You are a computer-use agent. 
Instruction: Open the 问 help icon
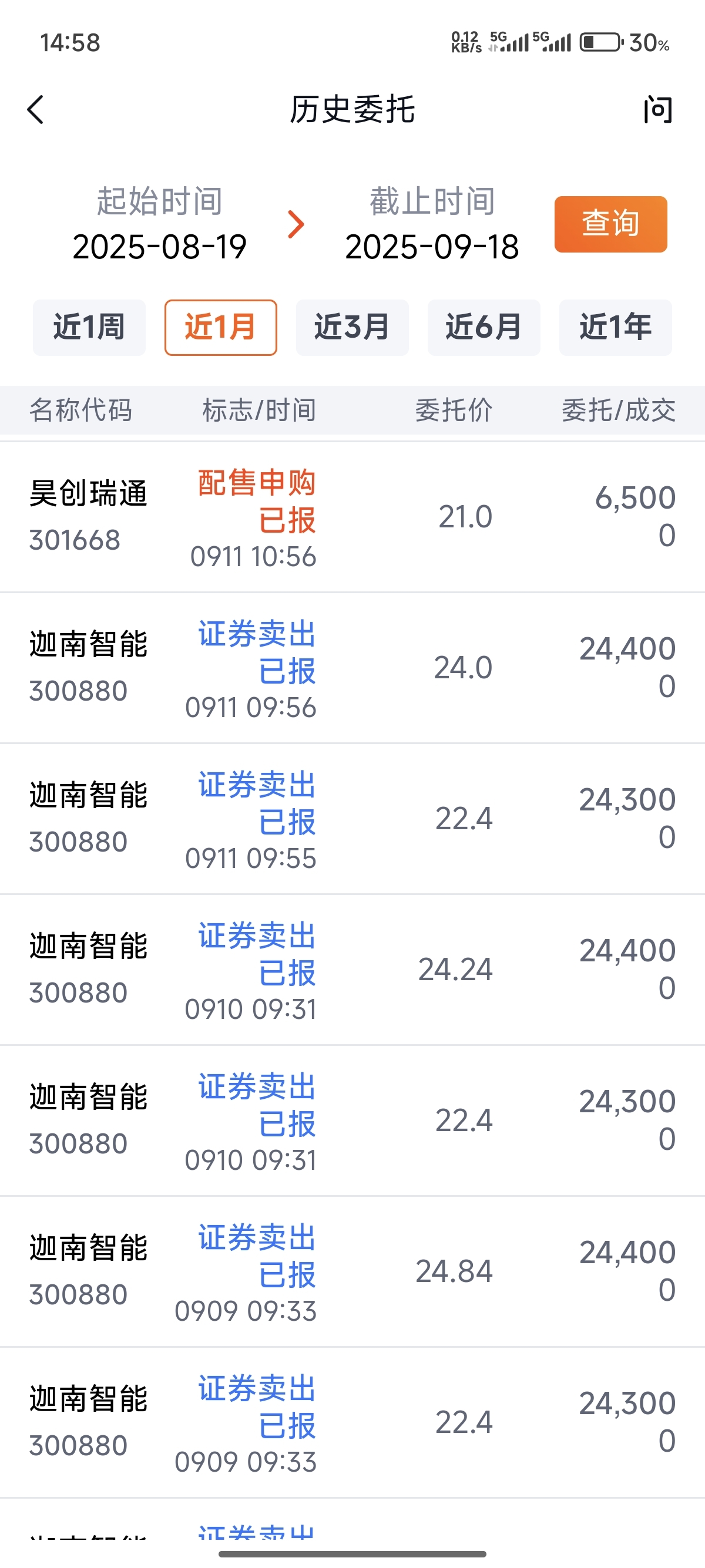pos(658,110)
